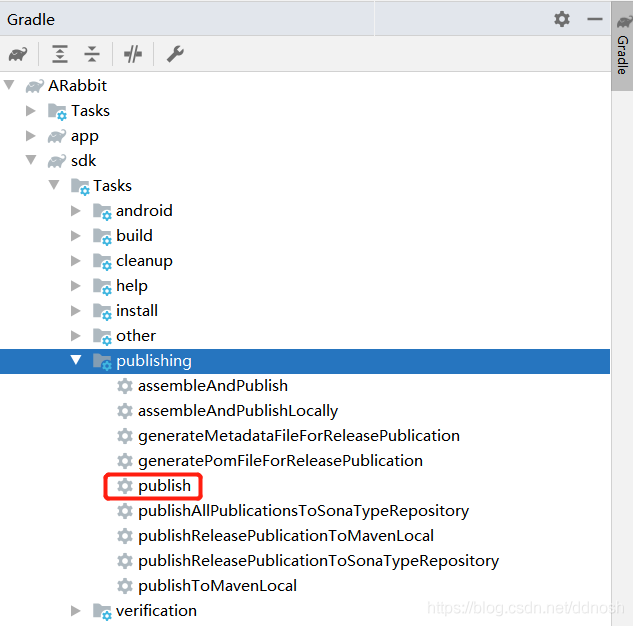Expand the help task group
The width and height of the screenshot is (633, 626).
[x=75, y=286]
